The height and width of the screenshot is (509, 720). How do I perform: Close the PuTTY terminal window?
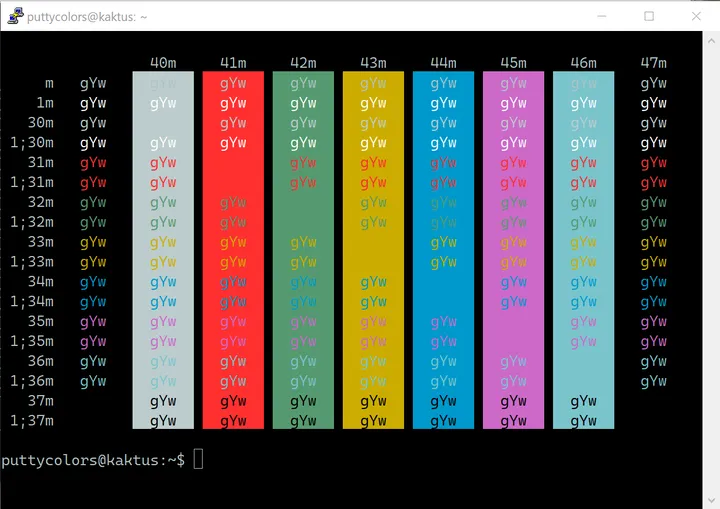(x=696, y=17)
